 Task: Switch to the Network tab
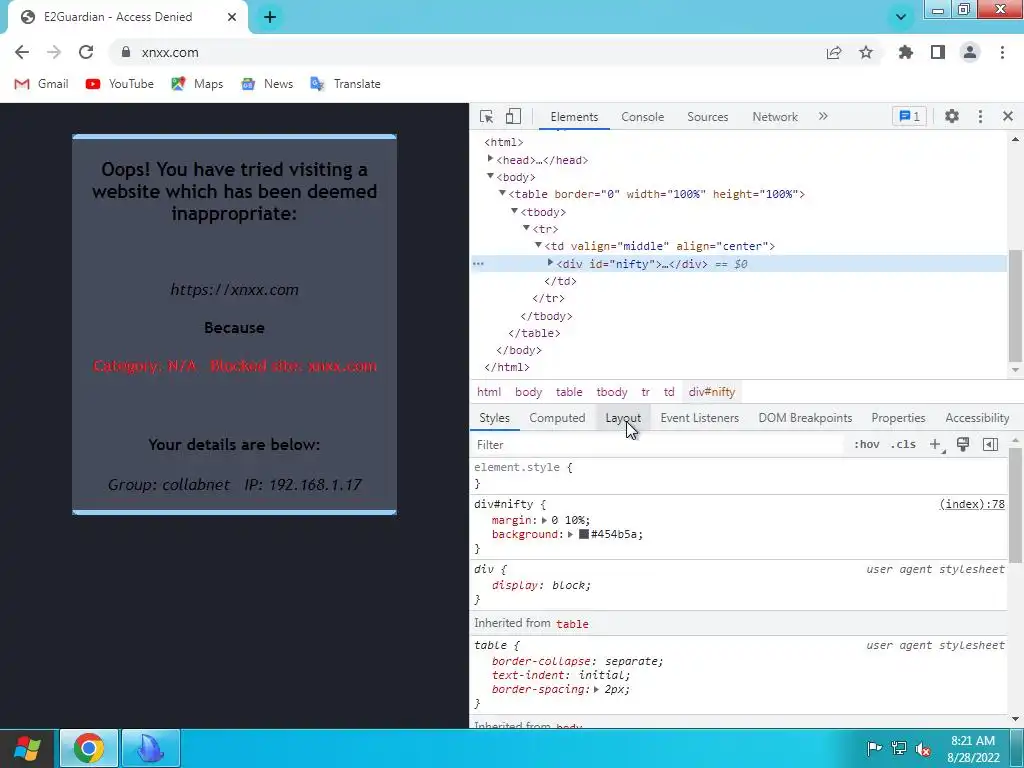pos(775,117)
